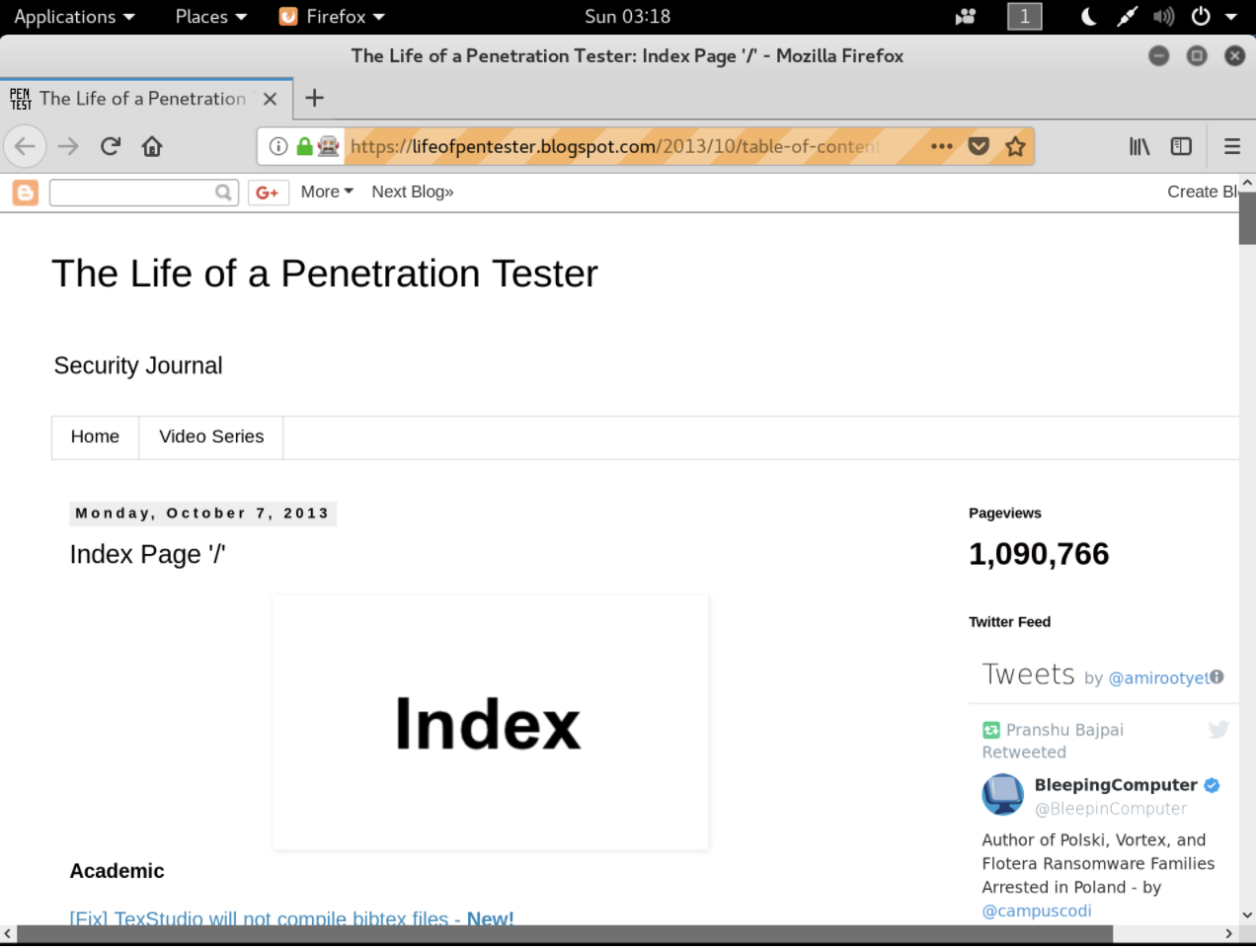Viewport: 1256px width, 952px height.
Task: Click the forward navigation arrow
Action: pos(68,146)
